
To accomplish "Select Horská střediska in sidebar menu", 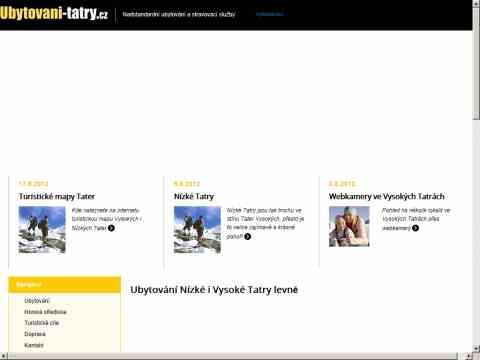I will click(x=45, y=312).
